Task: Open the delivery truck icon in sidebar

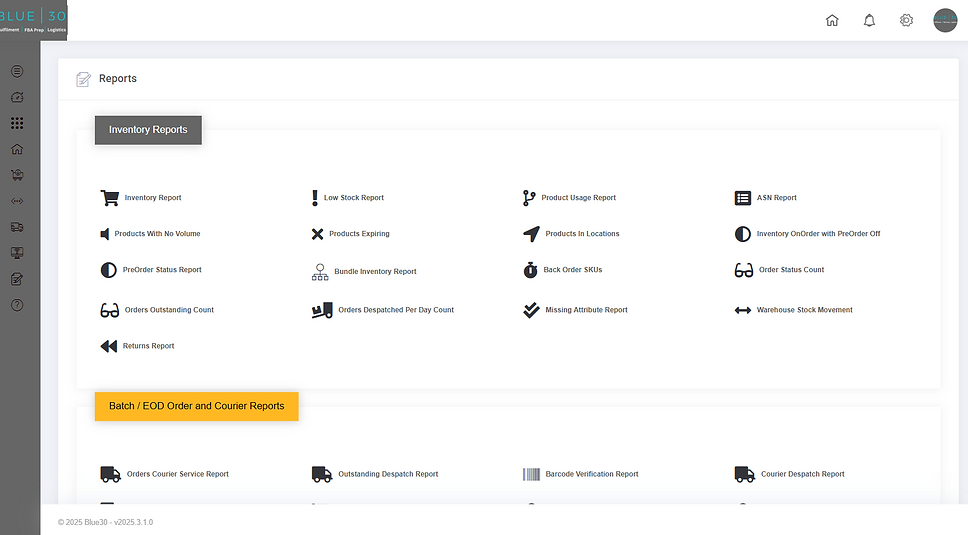Action: coord(17,227)
